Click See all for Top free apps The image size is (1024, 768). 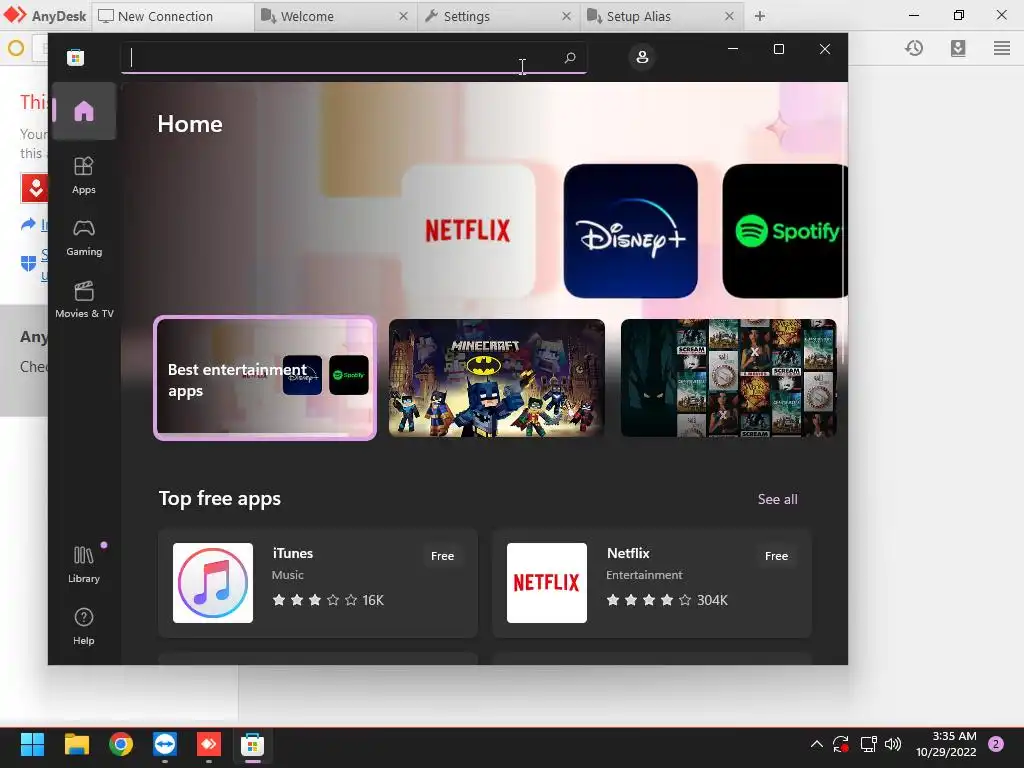(x=777, y=500)
